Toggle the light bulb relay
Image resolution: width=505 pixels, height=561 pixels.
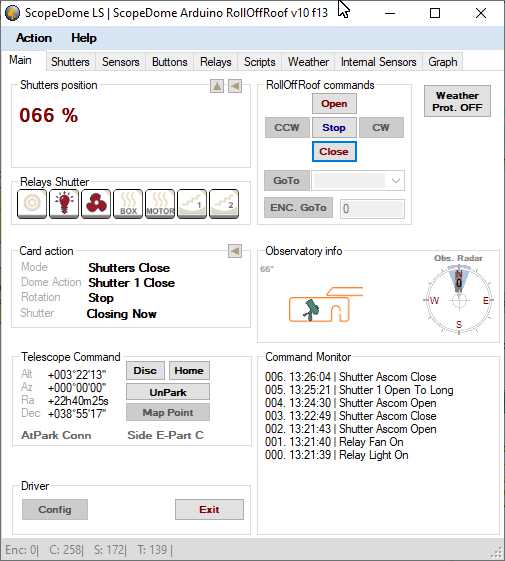pyautogui.click(x=64, y=204)
